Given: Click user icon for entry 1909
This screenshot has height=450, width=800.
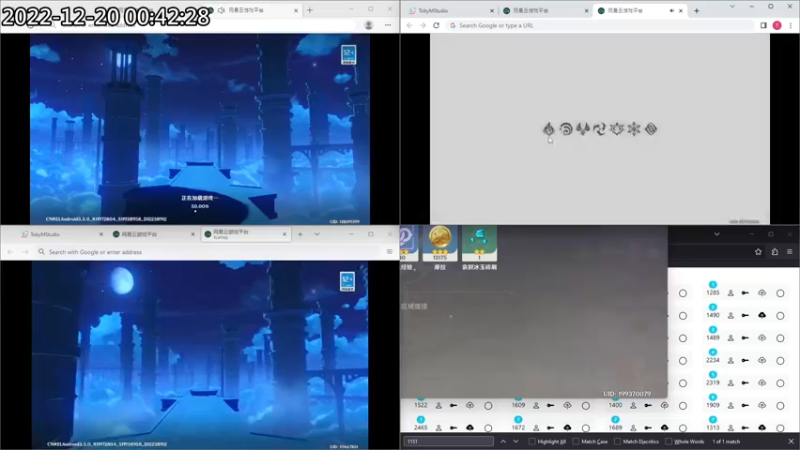Looking at the screenshot, I should [x=731, y=405].
